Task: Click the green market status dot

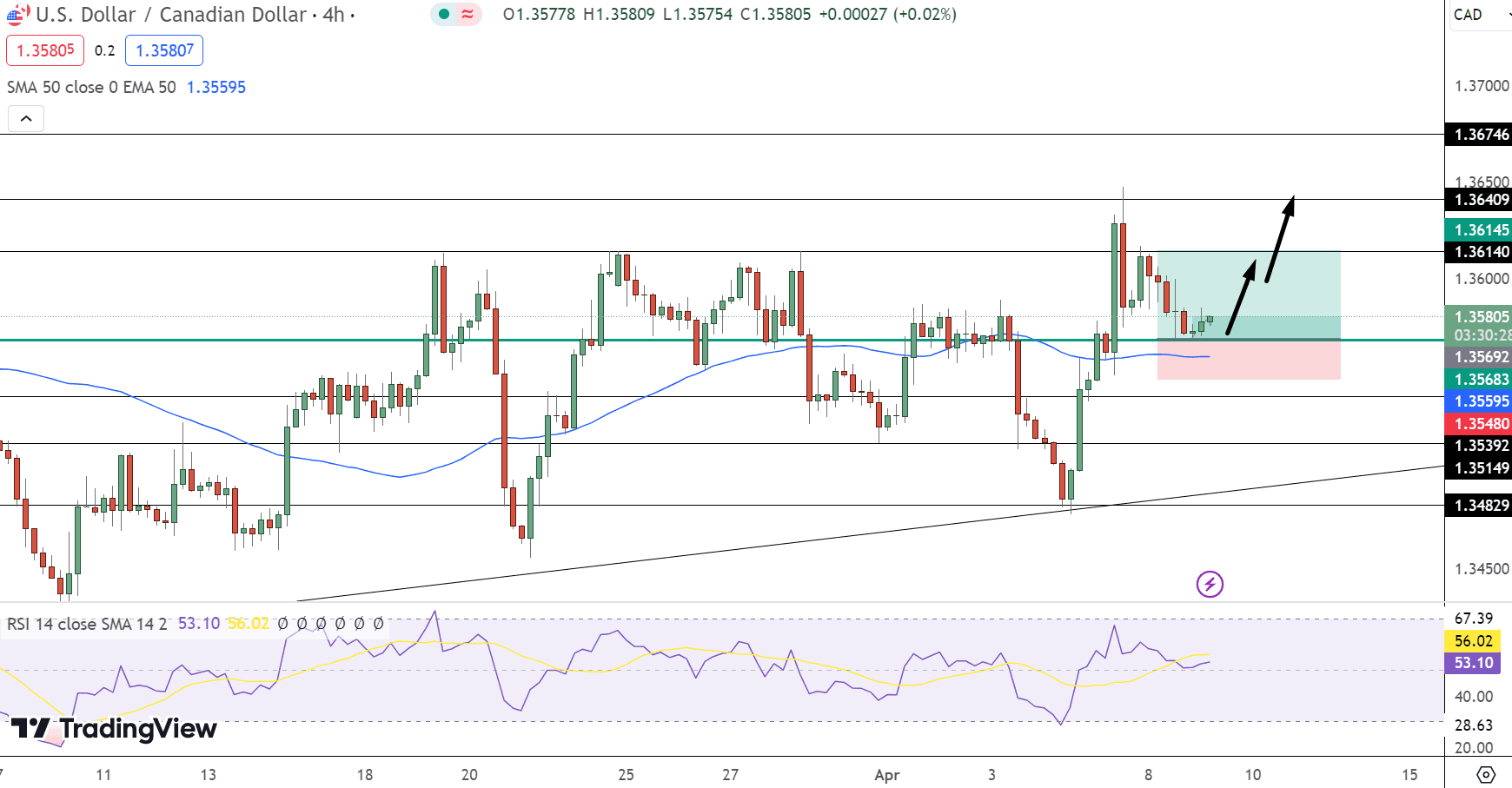Action: coord(444,14)
